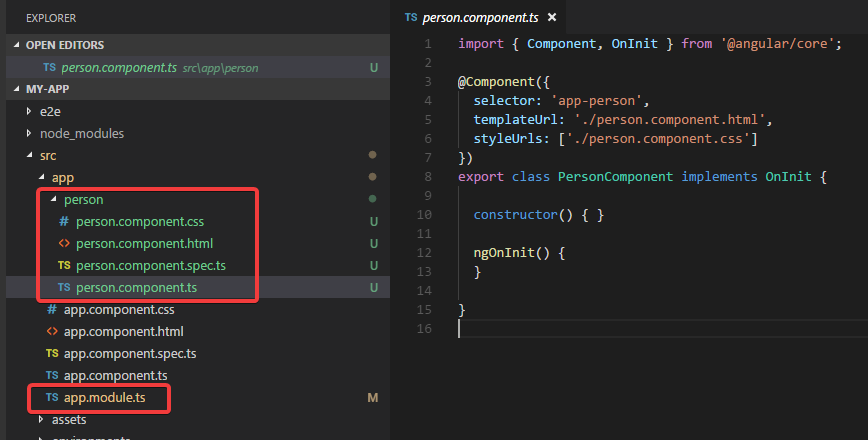Expand the assets folder

(x=41, y=420)
